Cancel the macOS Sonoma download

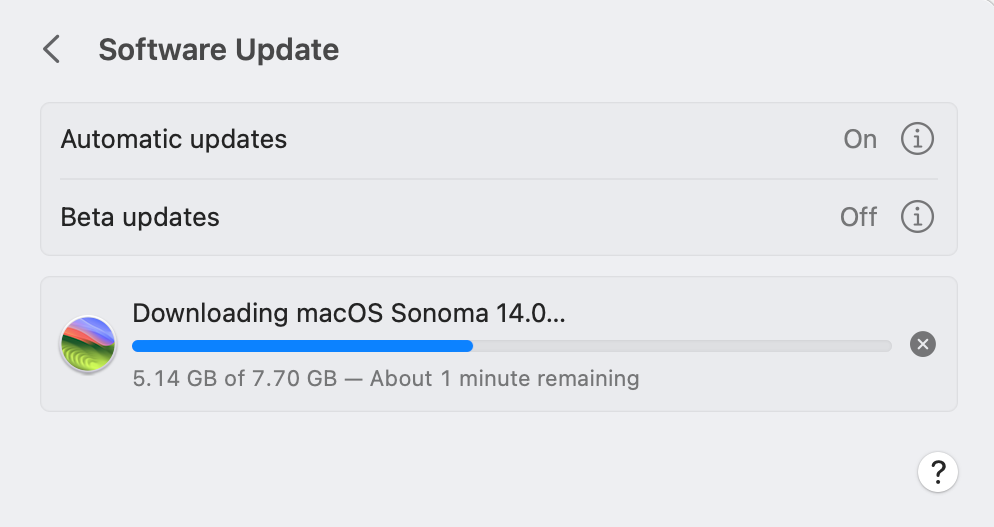[922, 345]
